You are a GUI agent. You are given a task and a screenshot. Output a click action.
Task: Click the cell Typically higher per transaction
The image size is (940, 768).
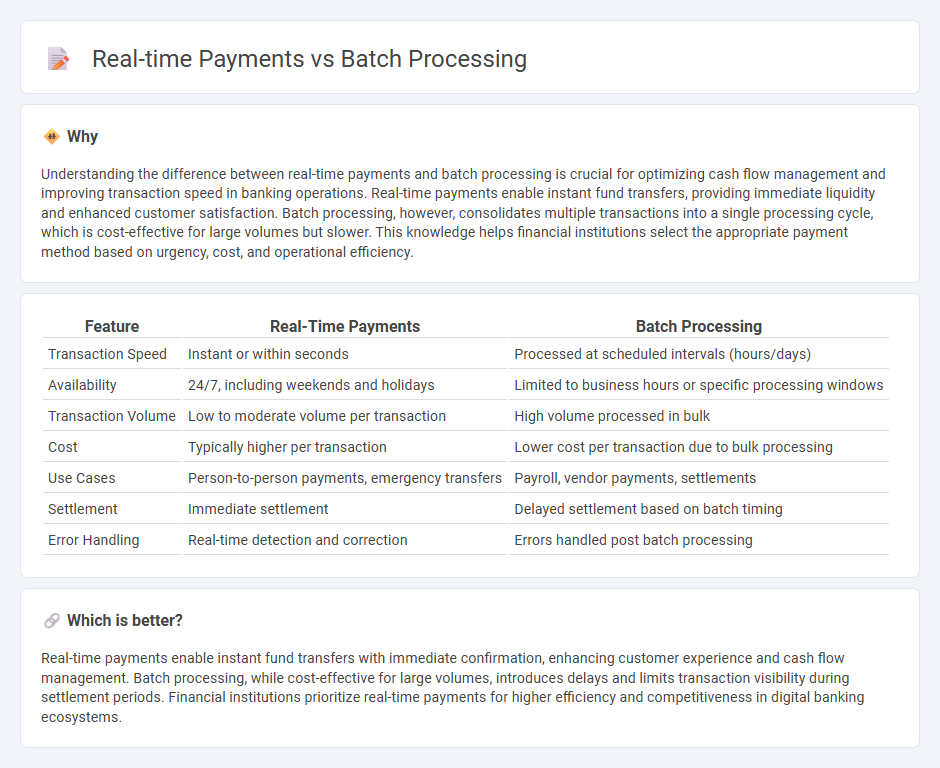[x=345, y=447]
